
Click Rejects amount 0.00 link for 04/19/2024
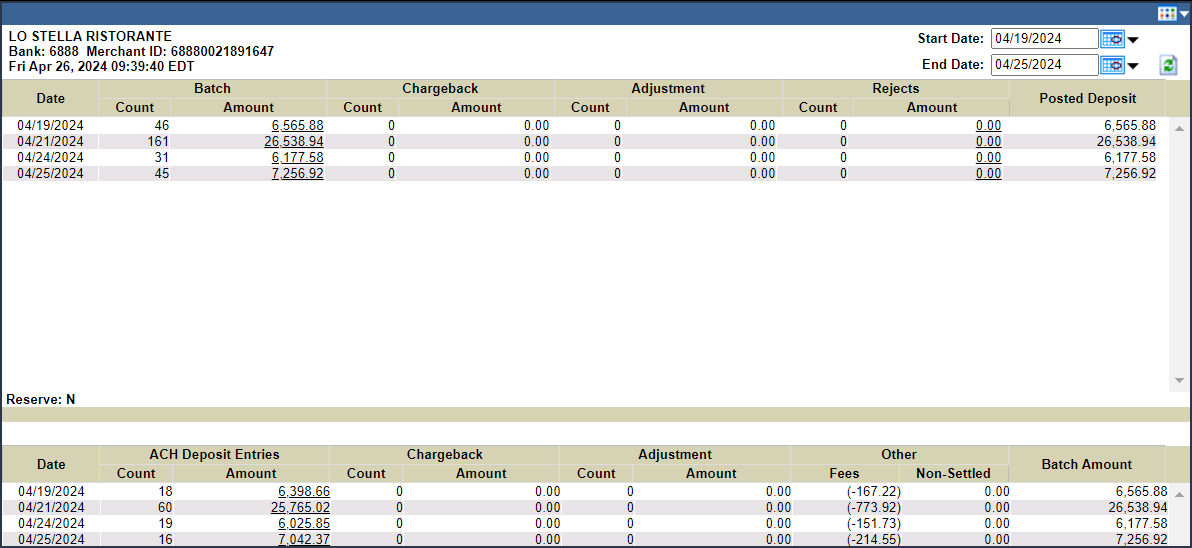pos(988,126)
